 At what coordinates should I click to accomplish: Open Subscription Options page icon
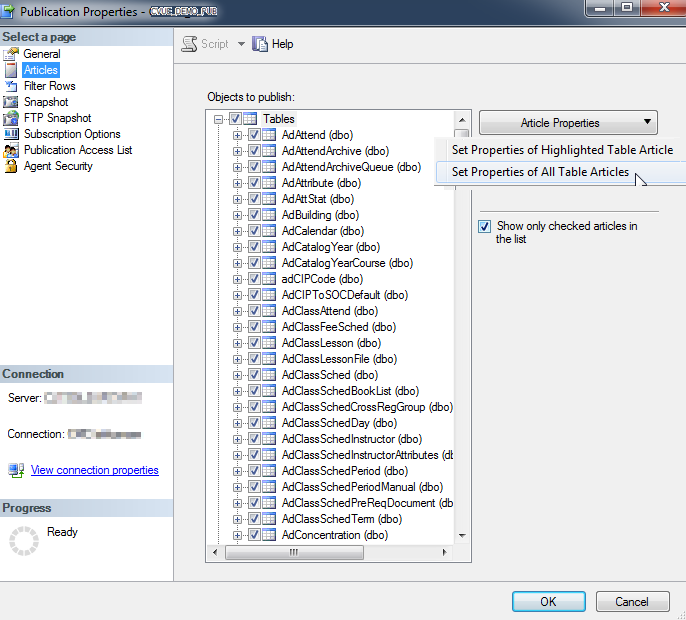point(11,134)
